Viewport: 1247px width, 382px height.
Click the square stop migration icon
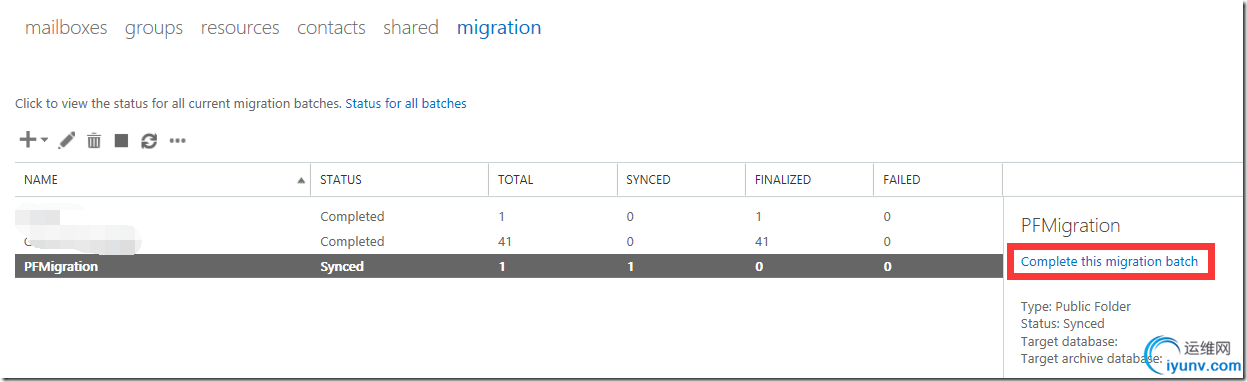pos(121,141)
